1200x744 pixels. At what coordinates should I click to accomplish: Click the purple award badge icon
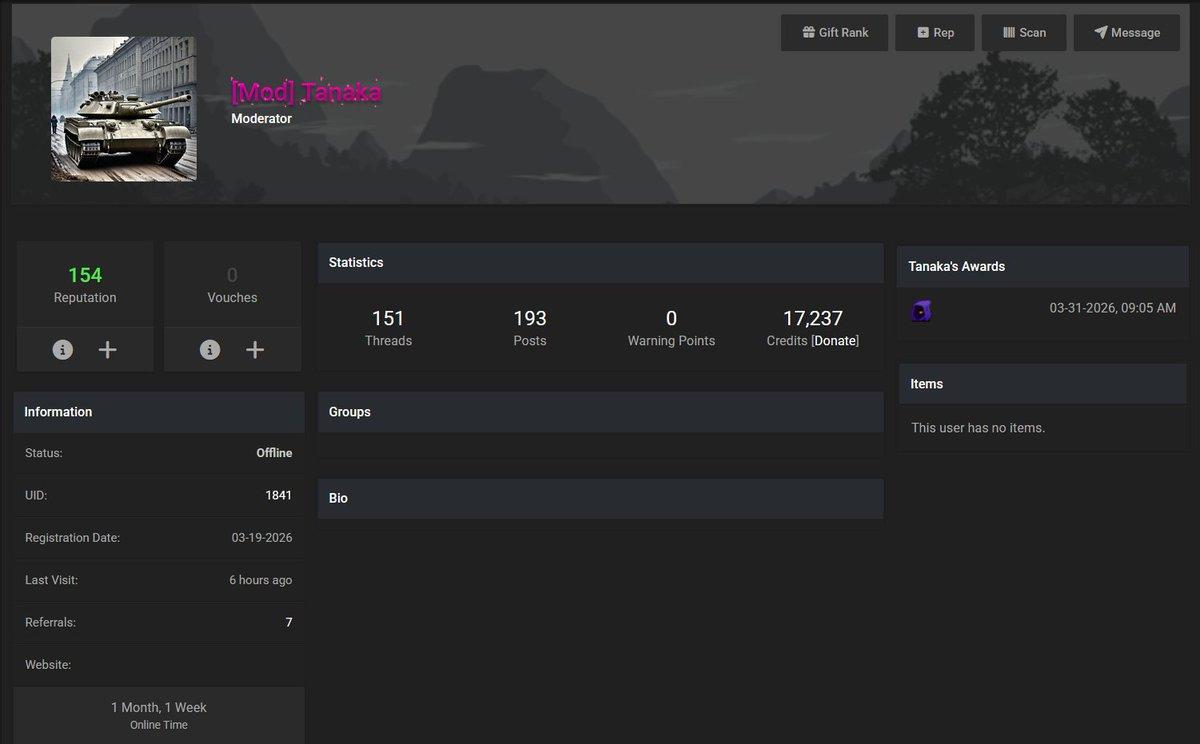pos(921,311)
